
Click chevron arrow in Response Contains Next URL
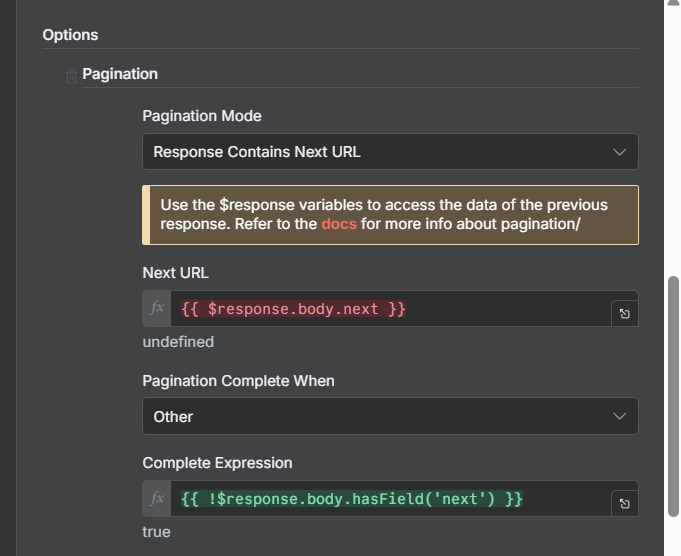click(619, 152)
